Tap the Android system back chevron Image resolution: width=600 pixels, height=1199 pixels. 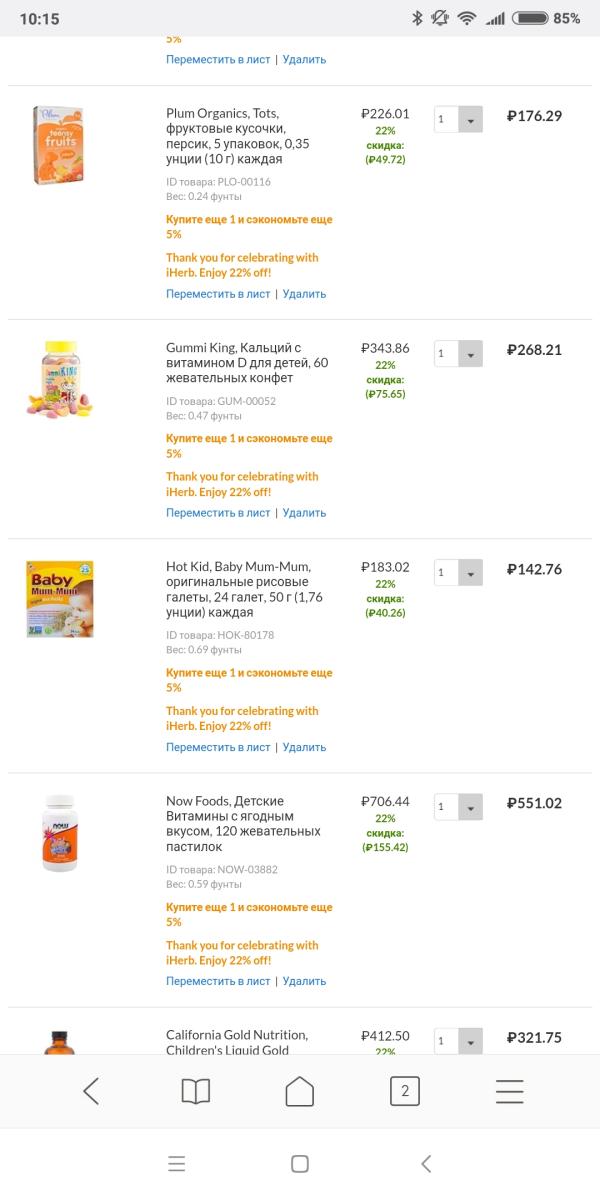(x=426, y=1164)
